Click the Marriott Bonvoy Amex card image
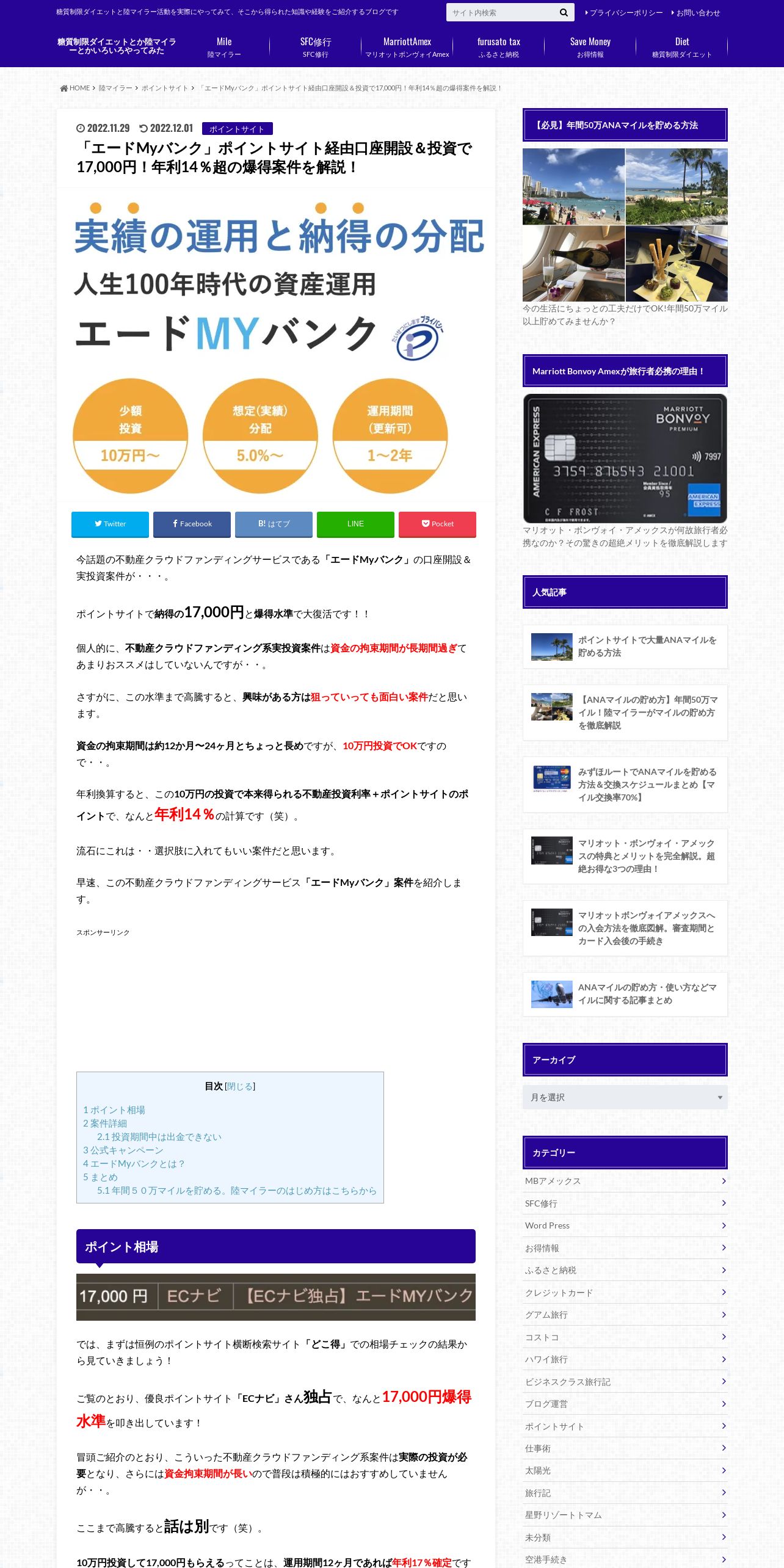 pos(625,459)
